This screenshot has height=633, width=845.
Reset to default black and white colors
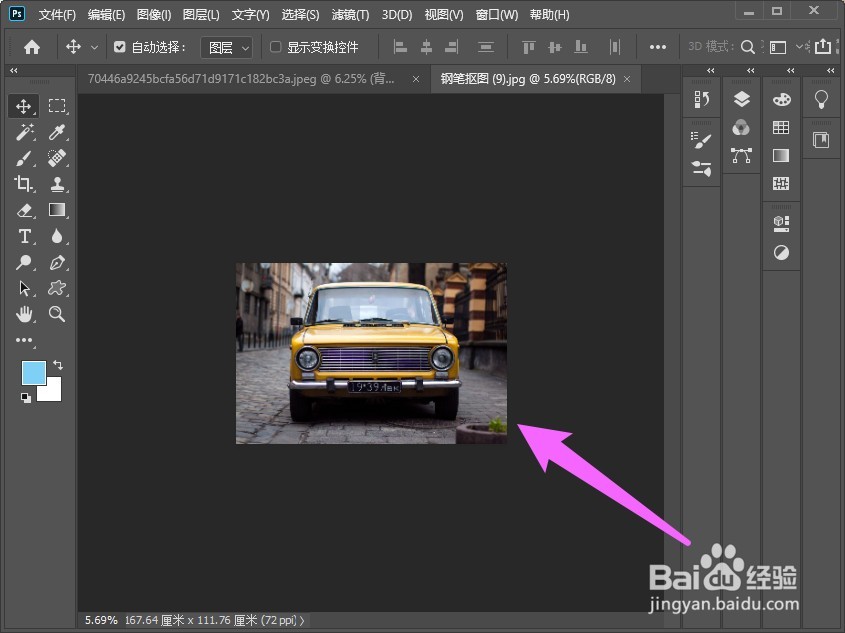(25, 398)
